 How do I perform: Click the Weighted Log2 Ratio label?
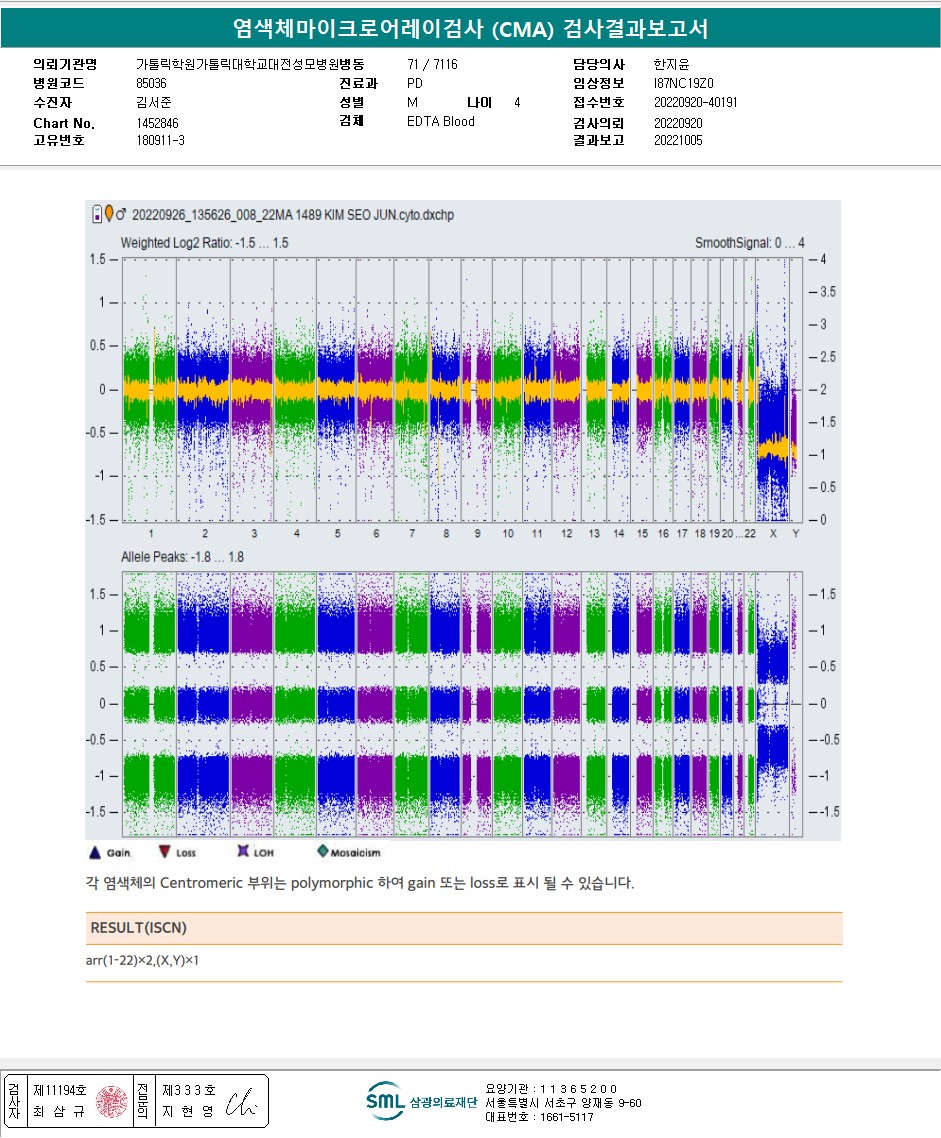pos(205,243)
